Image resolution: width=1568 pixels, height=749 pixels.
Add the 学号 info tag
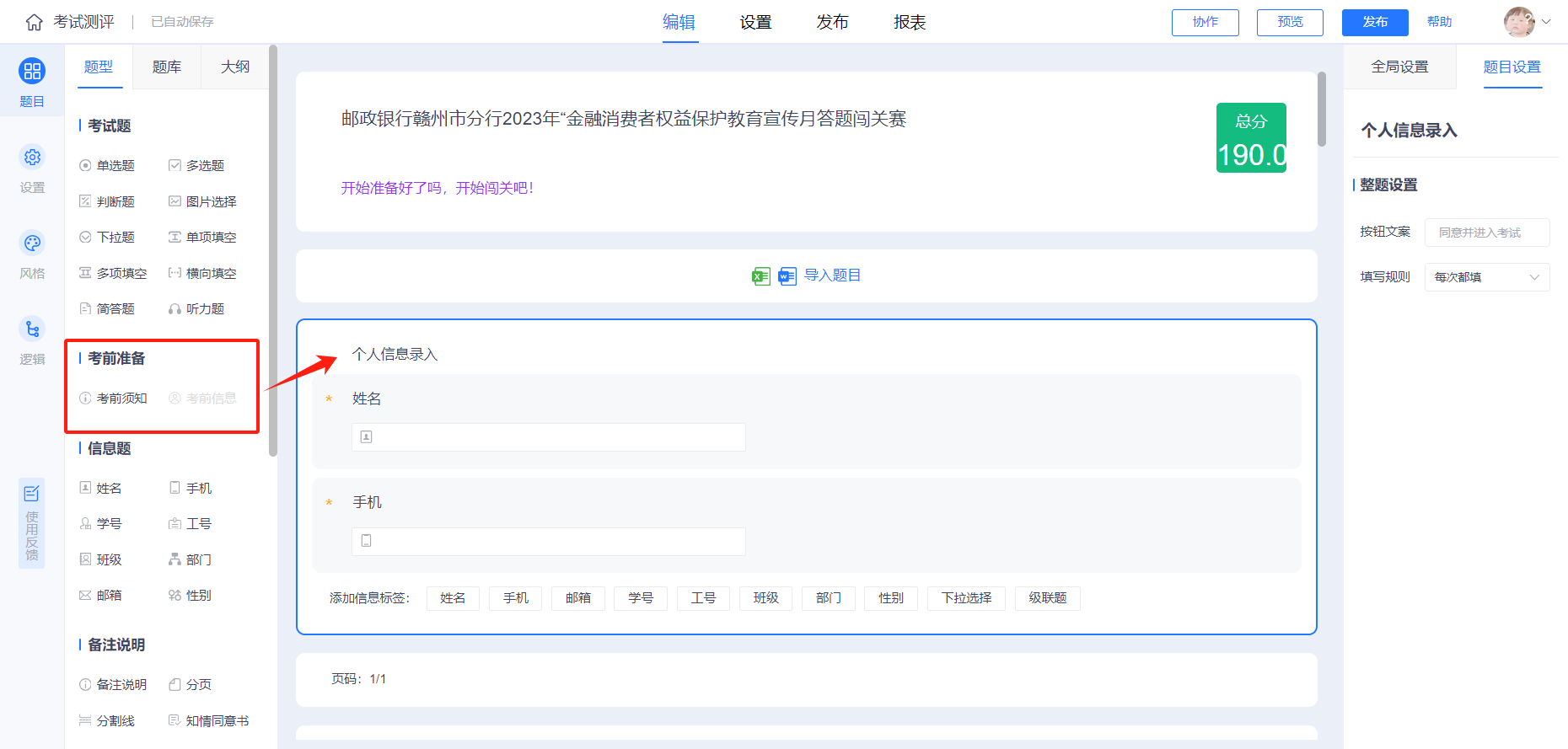(641, 598)
